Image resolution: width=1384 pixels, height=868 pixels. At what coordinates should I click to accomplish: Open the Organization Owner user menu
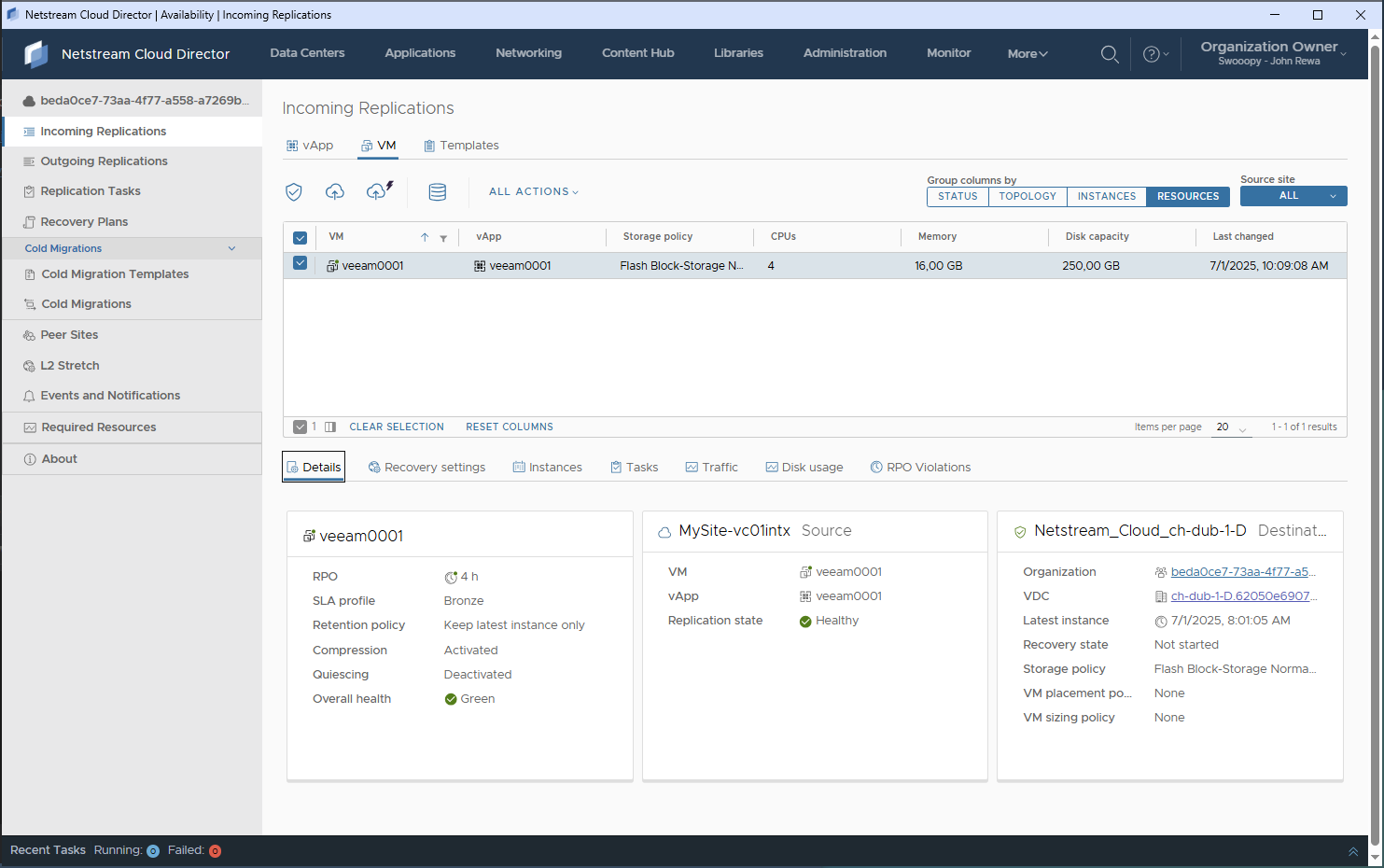tap(1273, 53)
